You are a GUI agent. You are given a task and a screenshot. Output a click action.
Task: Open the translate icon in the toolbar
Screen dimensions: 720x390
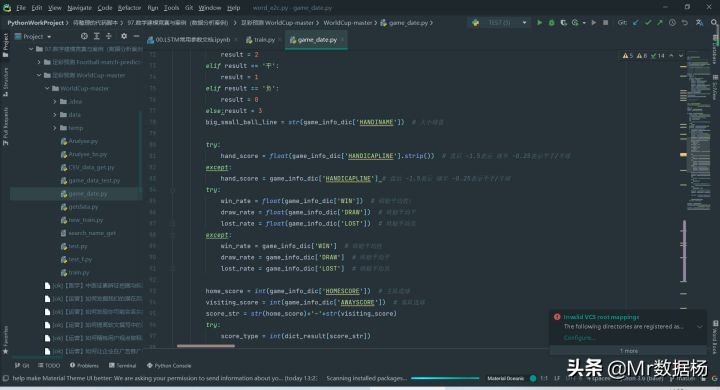click(699, 23)
